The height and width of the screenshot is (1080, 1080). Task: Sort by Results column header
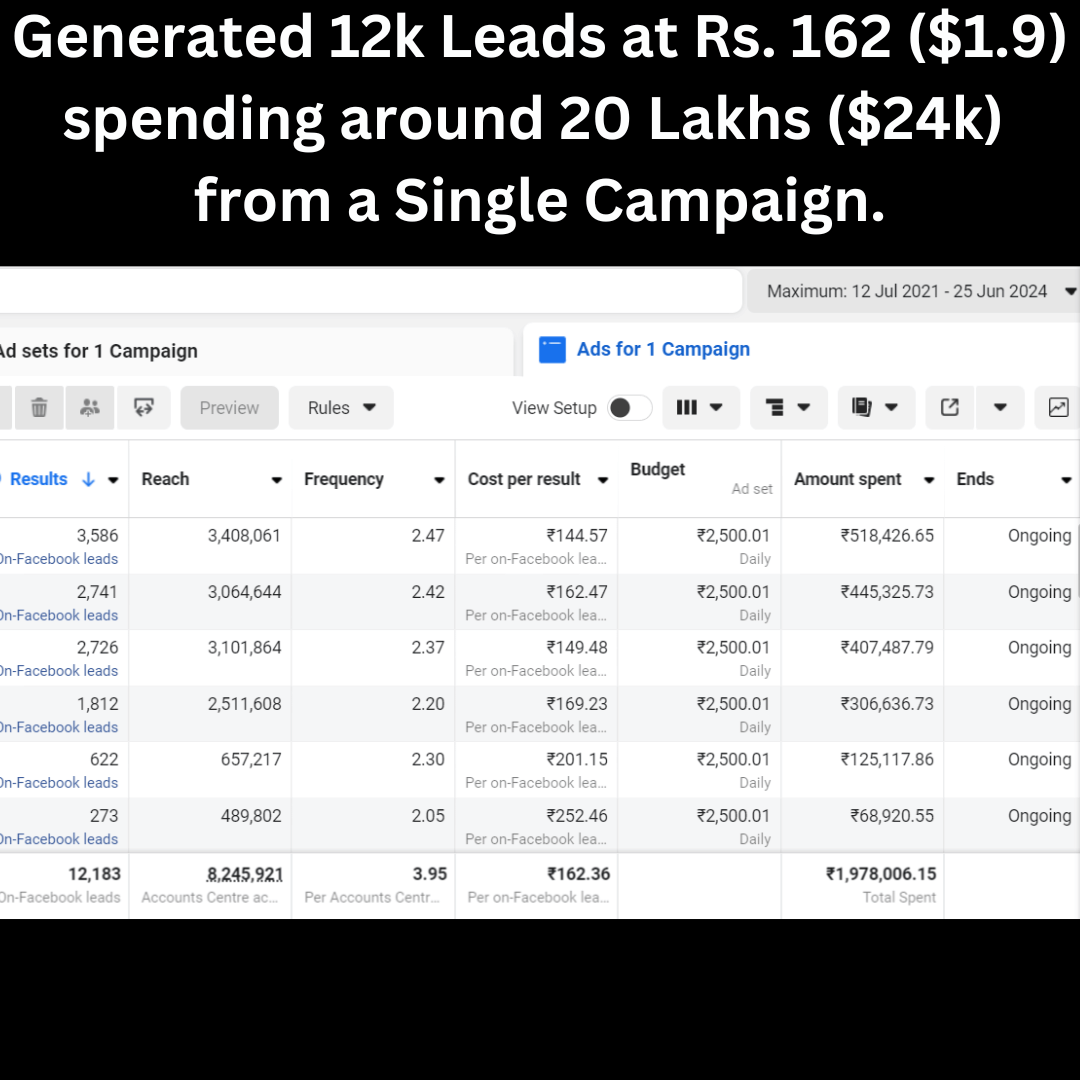pos(39,479)
